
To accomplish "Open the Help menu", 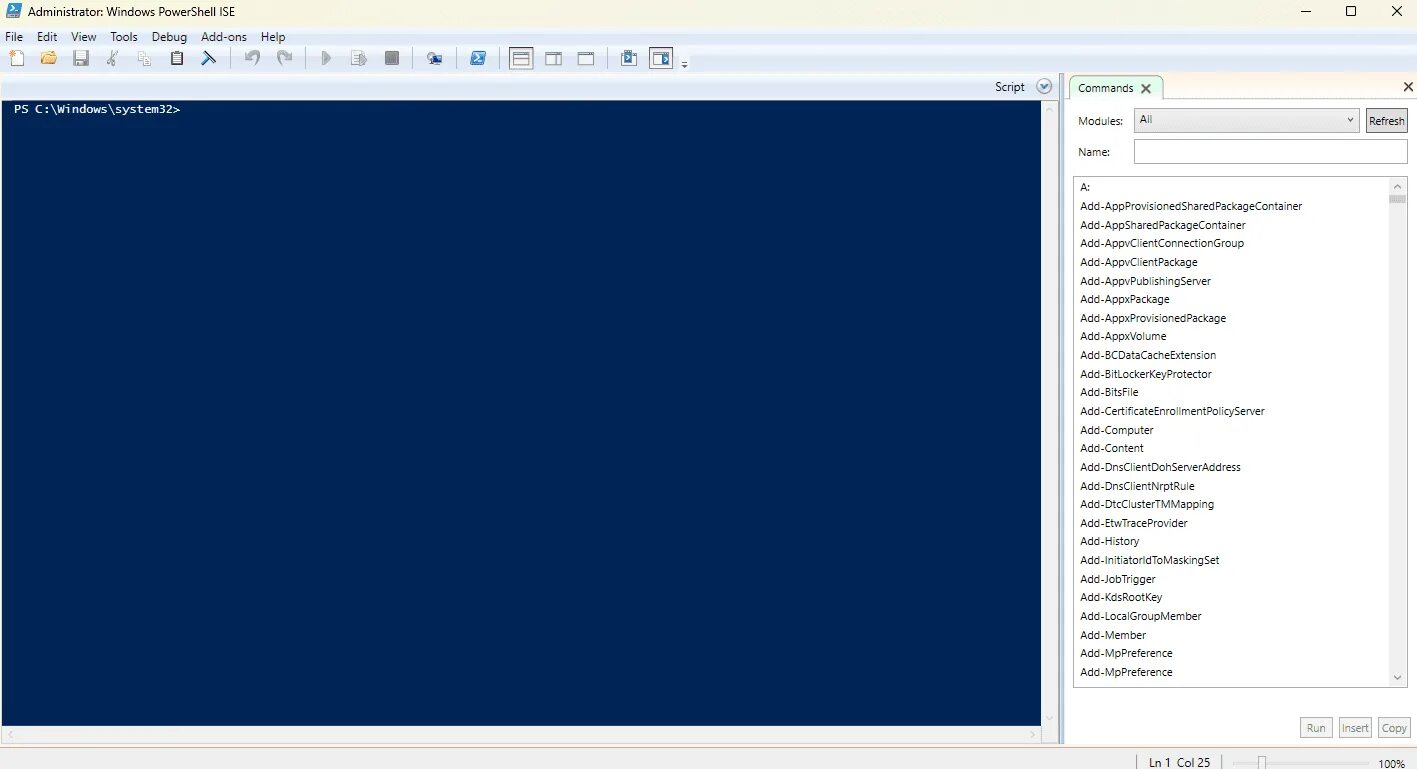I will click(273, 37).
